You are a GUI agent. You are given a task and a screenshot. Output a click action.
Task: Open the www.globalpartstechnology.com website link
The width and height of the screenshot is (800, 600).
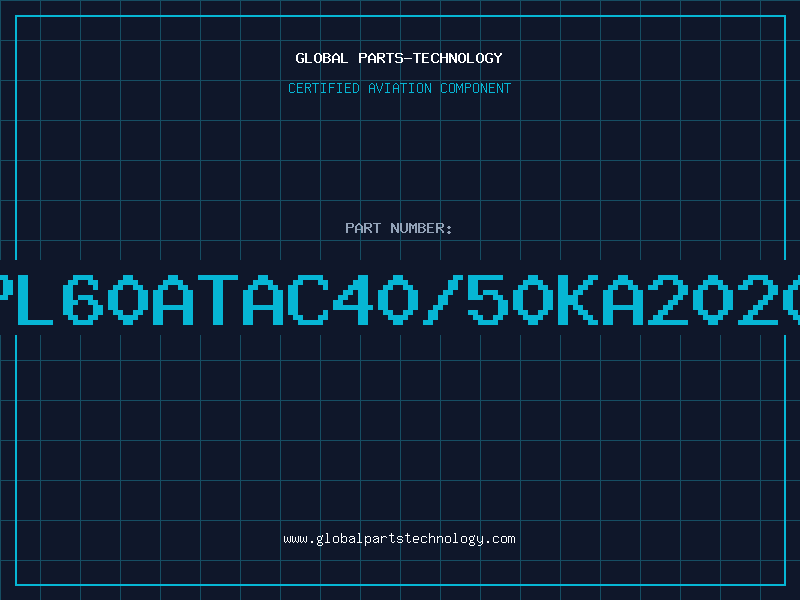[x=399, y=539]
